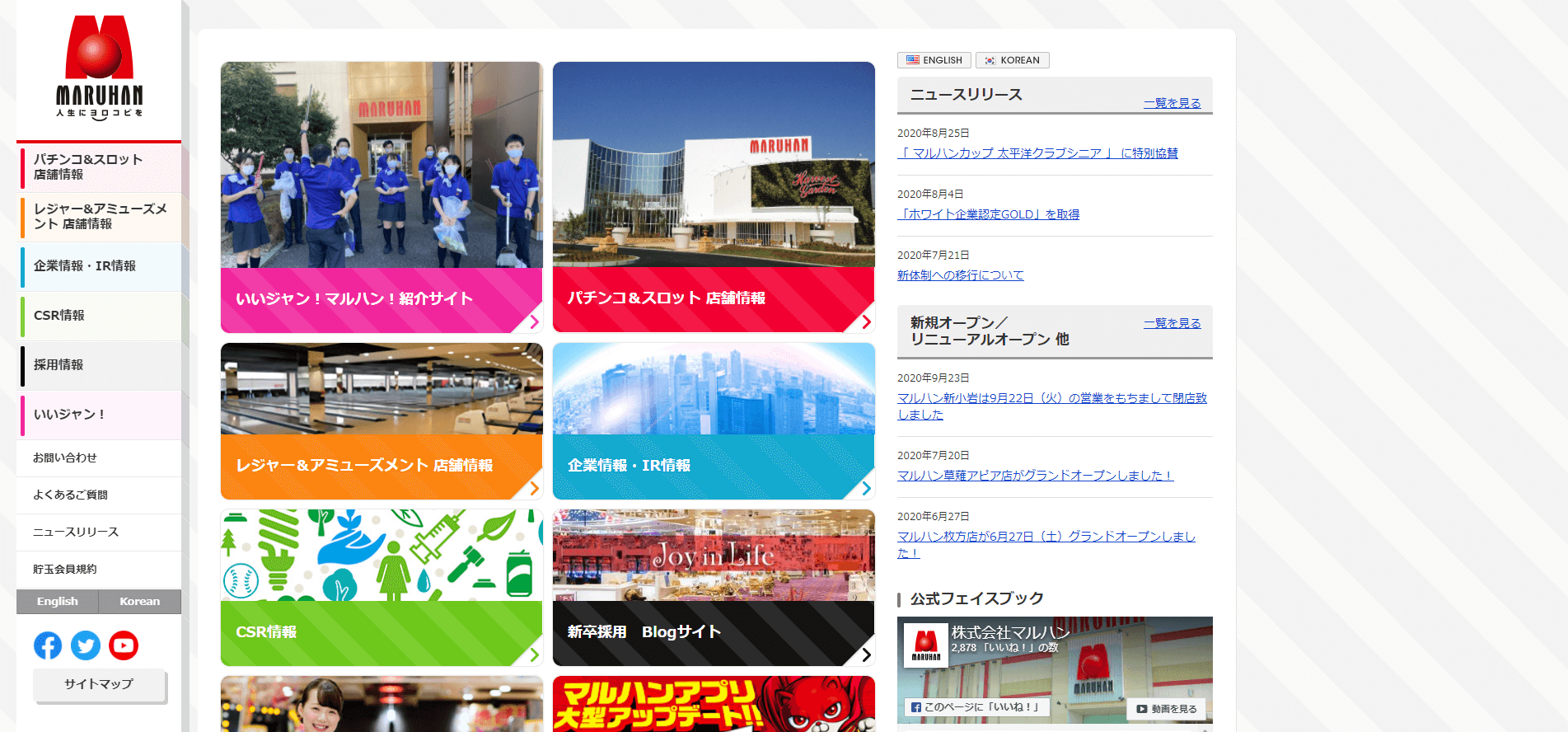Click the arrow on いいジャン！マルハン！紹介サイト card

click(534, 321)
